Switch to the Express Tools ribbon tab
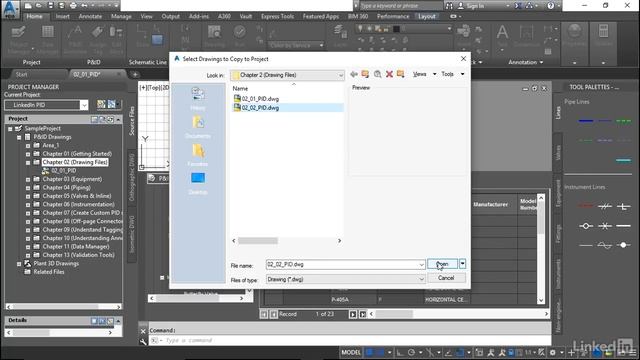Image resolution: width=640 pixels, height=360 pixels. point(278,16)
